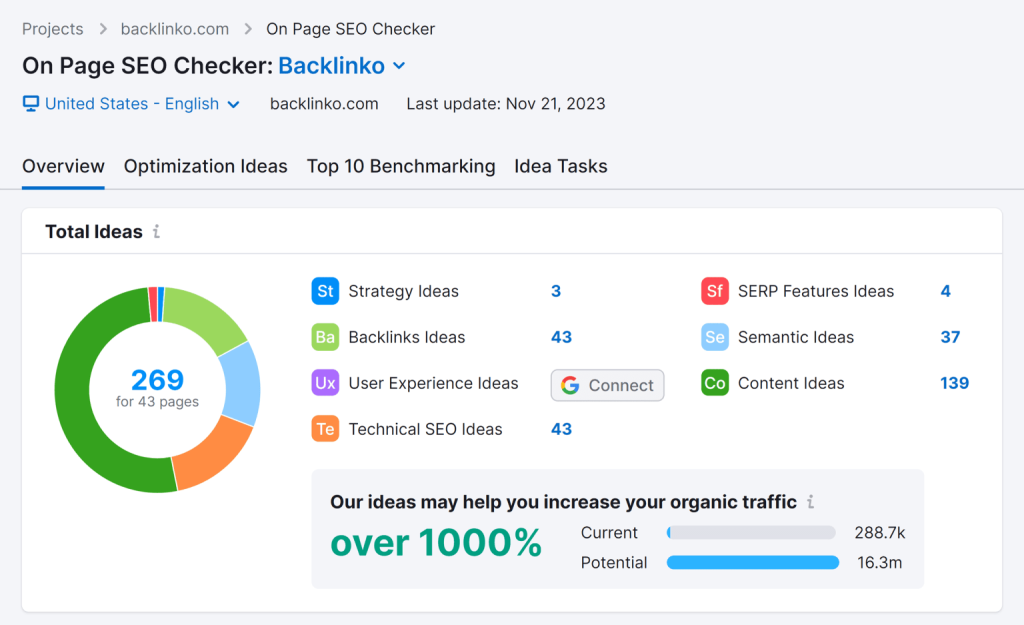Click the info icon beside organic traffic heading
1024x625 pixels.
point(811,502)
